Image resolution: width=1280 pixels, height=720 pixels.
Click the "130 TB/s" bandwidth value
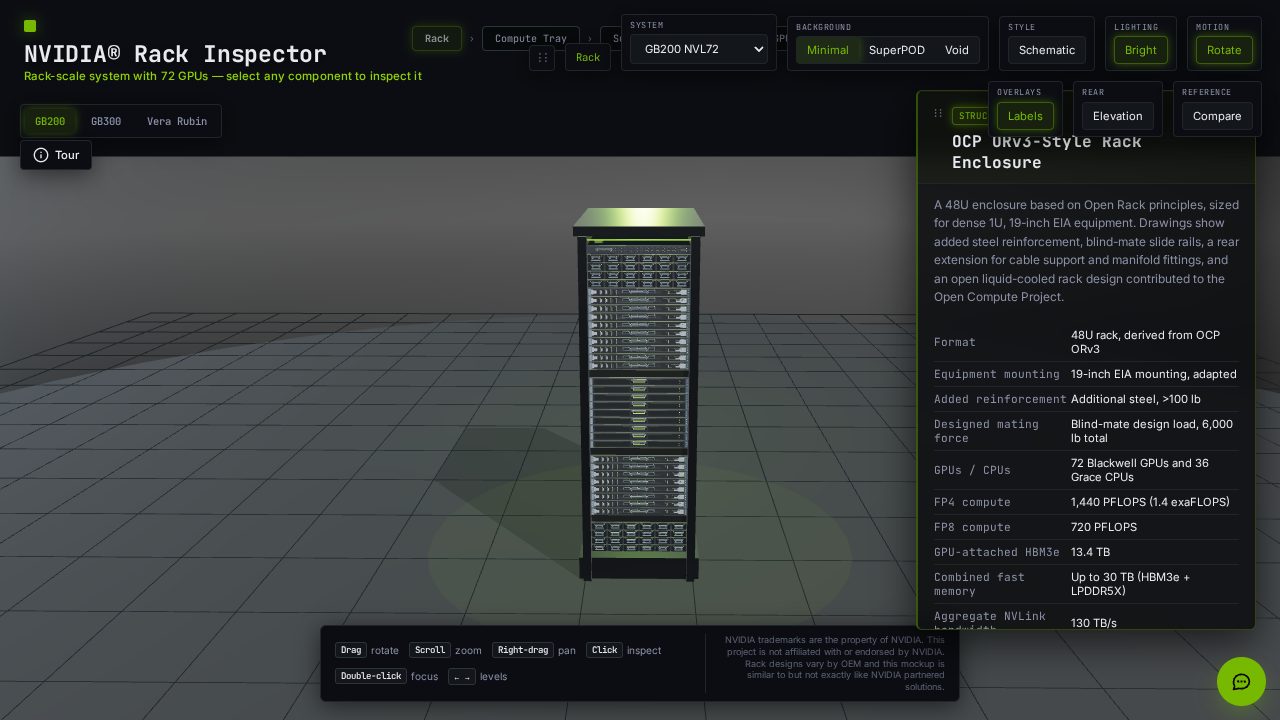tap(1094, 623)
